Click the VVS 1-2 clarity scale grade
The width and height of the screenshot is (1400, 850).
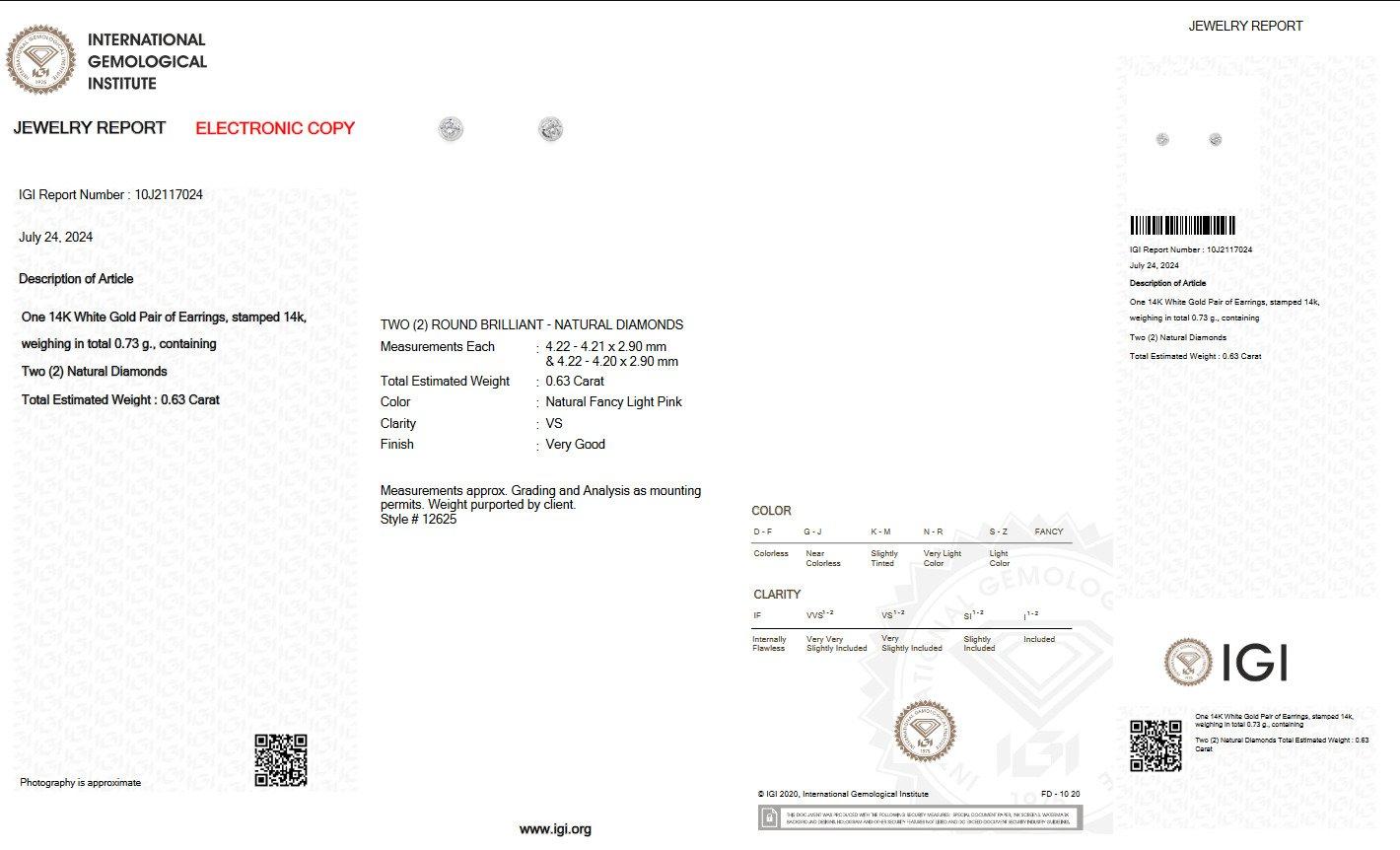click(819, 614)
